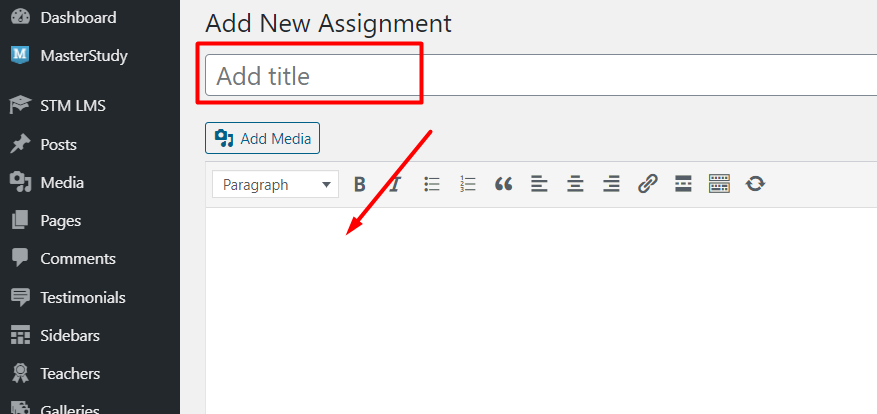The image size is (877, 414).
Task: Apply blockquote formatting
Action: coord(503,184)
